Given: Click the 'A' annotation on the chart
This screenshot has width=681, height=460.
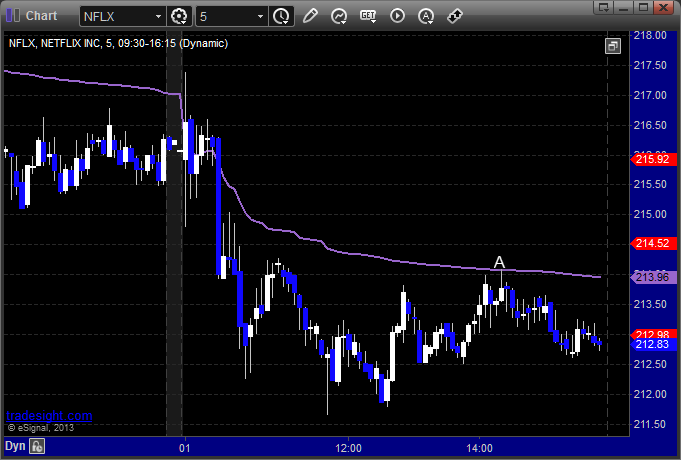Looking at the screenshot, I should [499, 262].
